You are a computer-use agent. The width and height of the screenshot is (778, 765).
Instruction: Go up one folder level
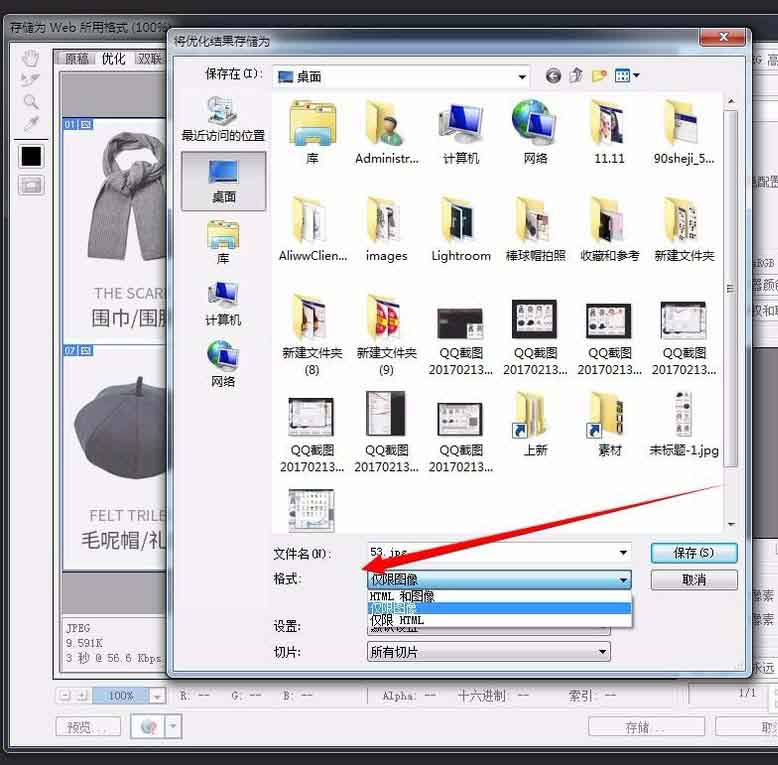[x=576, y=76]
